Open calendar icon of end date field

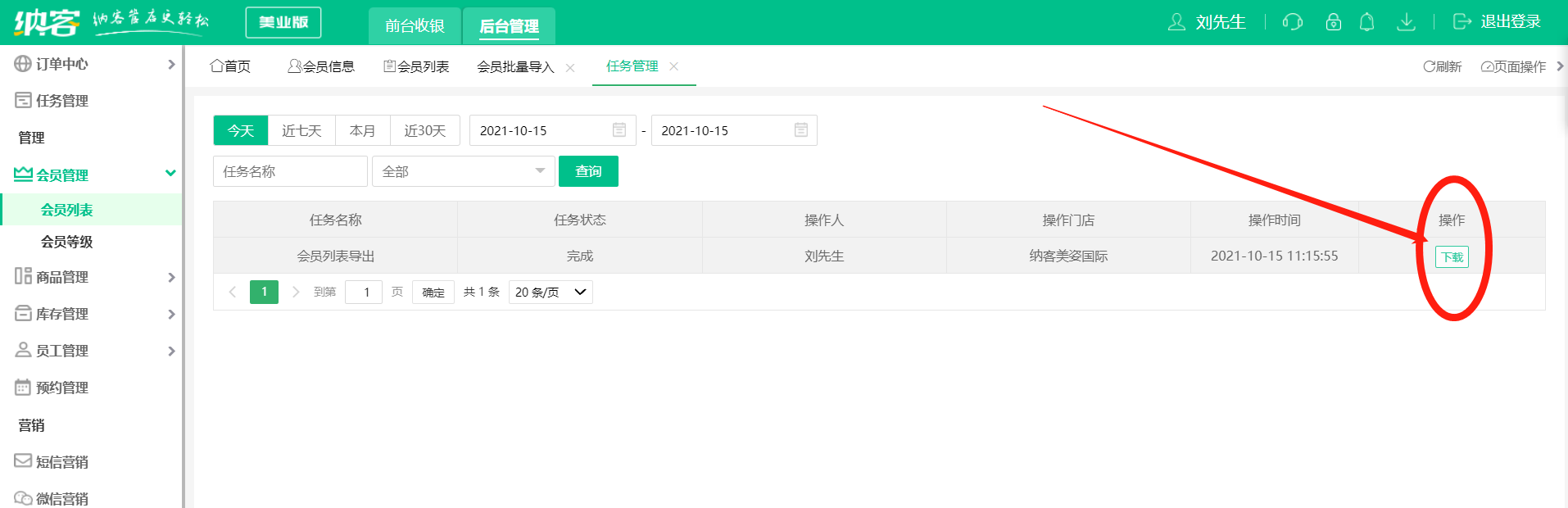click(801, 130)
